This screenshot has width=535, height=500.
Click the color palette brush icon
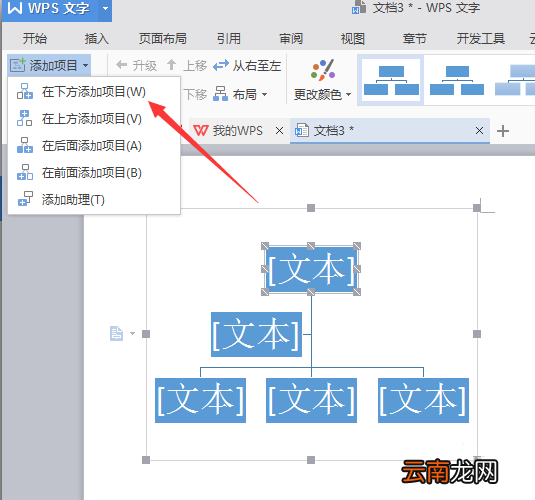pyautogui.click(x=323, y=70)
